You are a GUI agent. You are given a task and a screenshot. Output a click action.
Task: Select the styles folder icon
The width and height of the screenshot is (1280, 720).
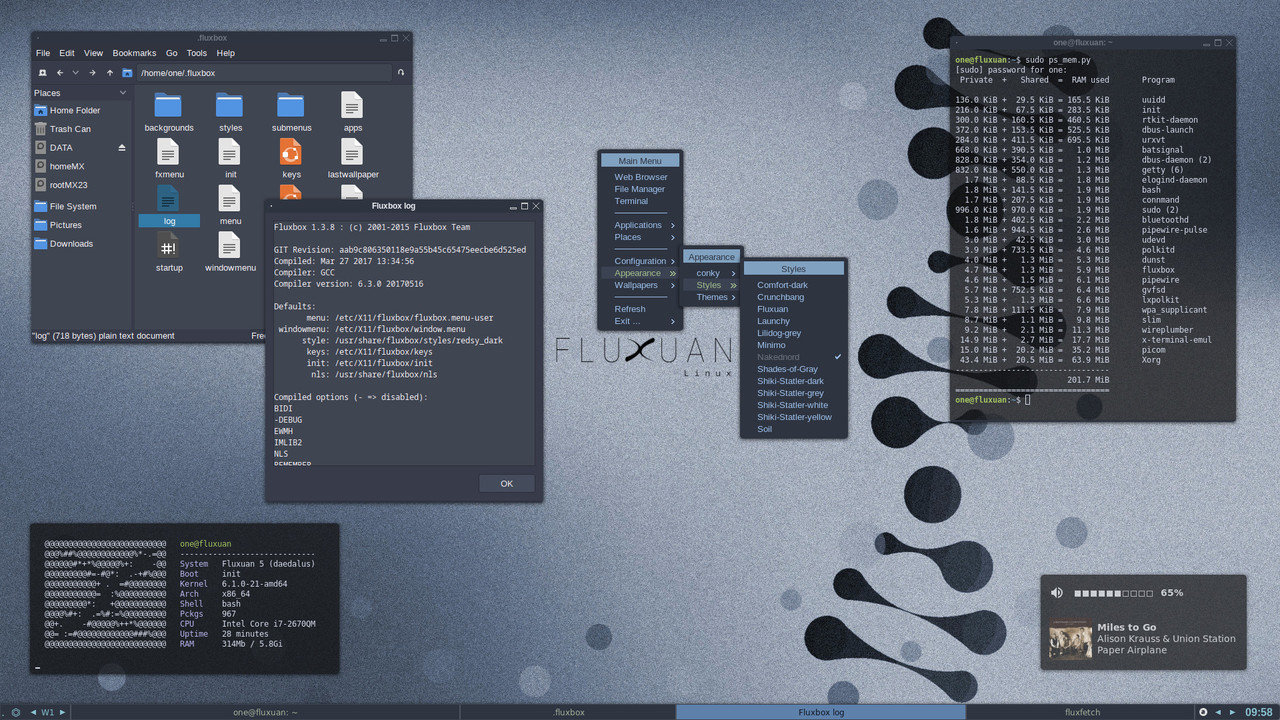230,104
